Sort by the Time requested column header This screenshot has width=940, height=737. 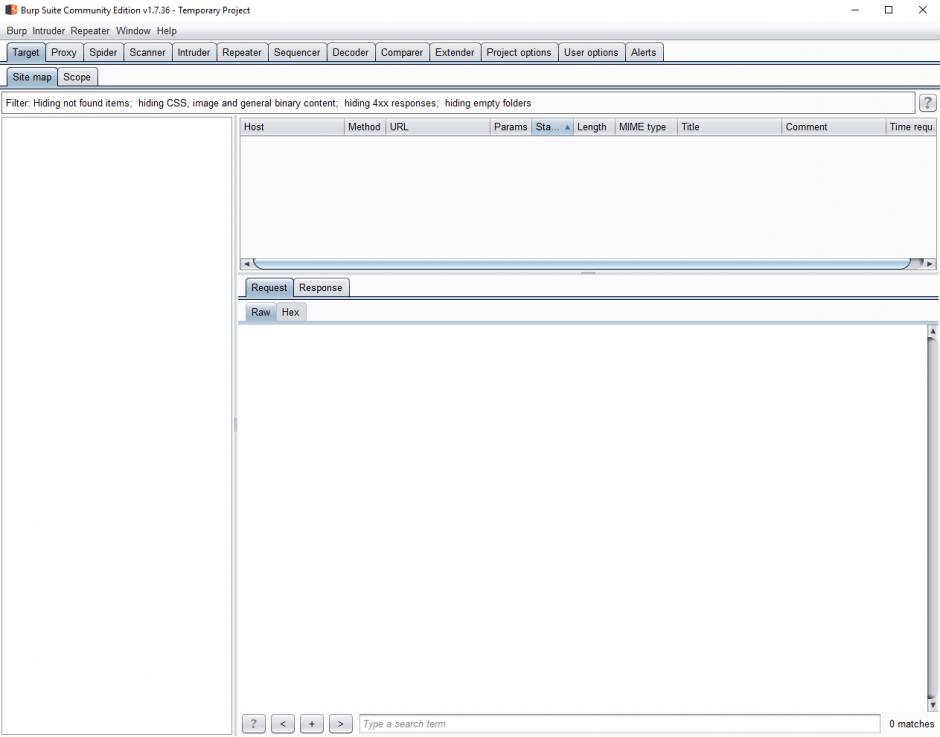[x=911, y=127]
